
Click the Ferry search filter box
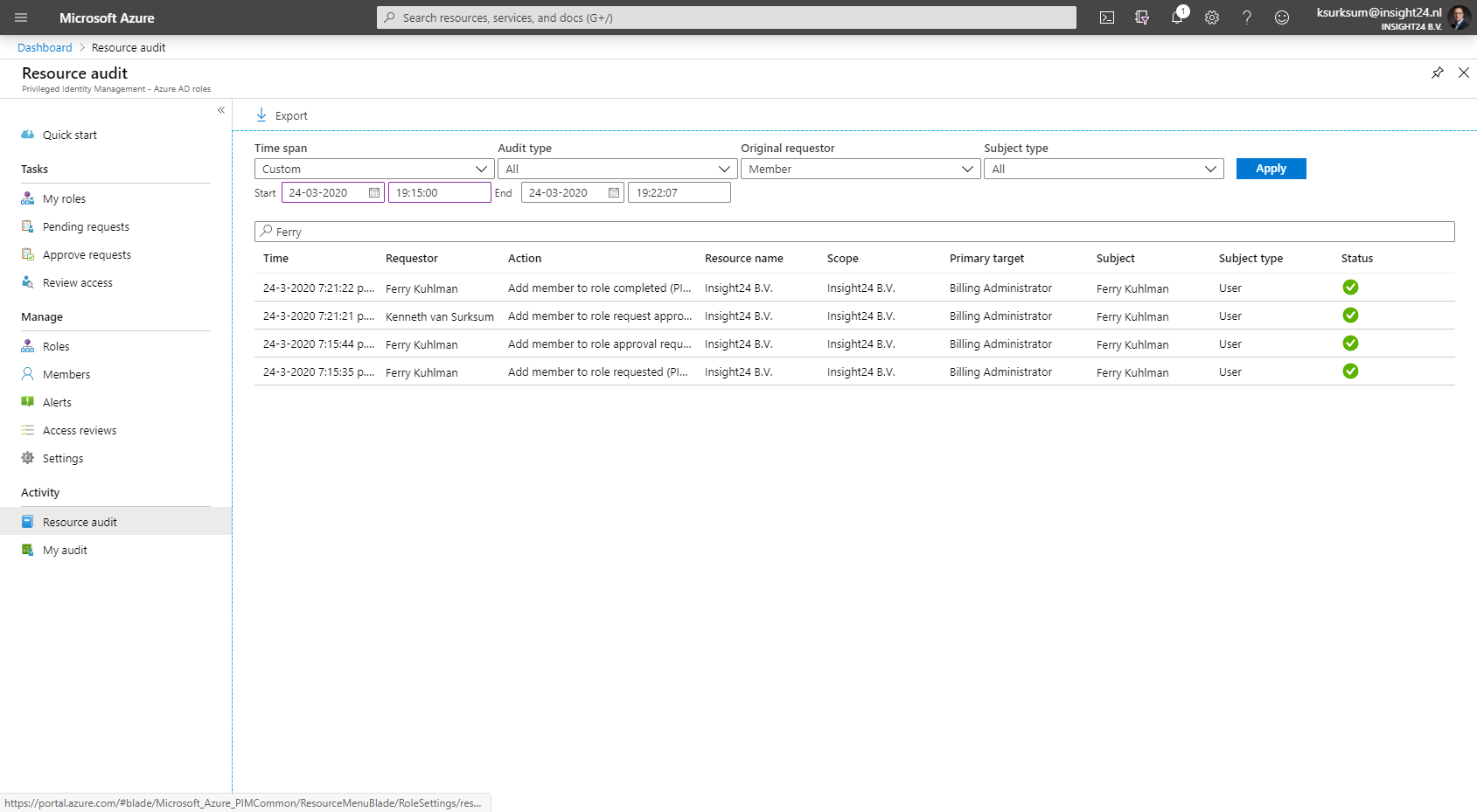click(612, 232)
